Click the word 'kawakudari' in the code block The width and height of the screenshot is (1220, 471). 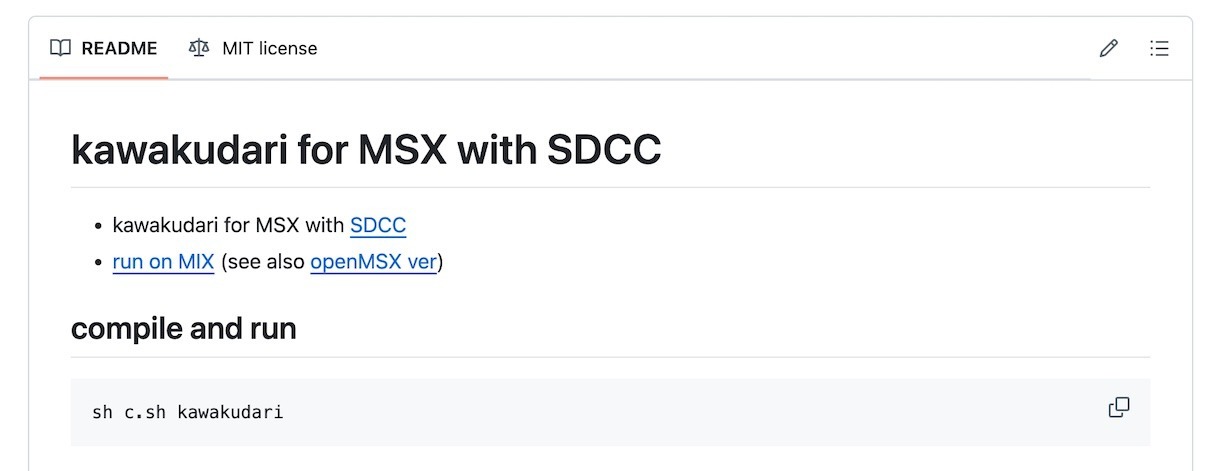click(230, 412)
